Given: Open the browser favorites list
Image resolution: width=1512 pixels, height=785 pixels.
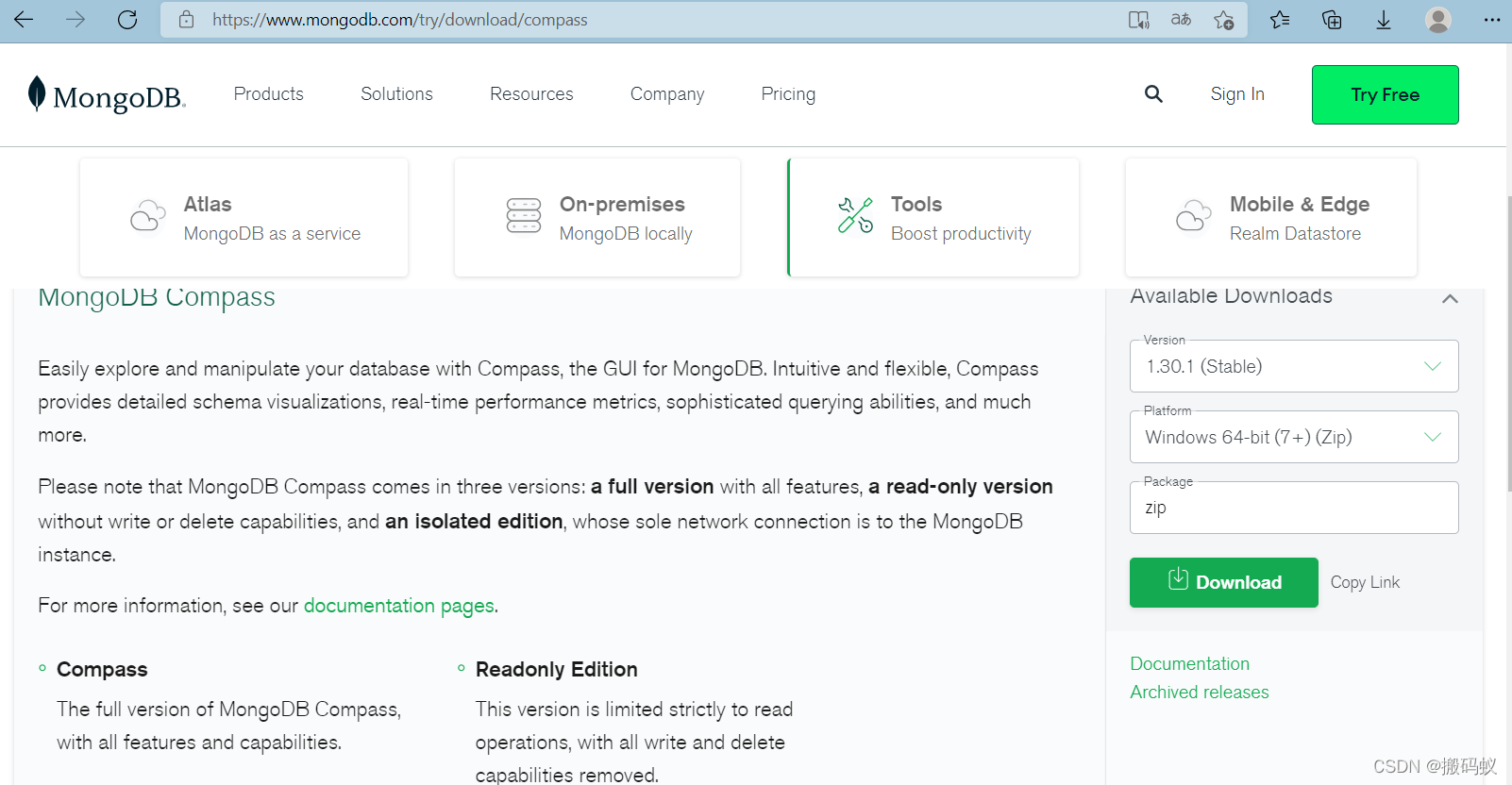Looking at the screenshot, I should pyautogui.click(x=1280, y=20).
